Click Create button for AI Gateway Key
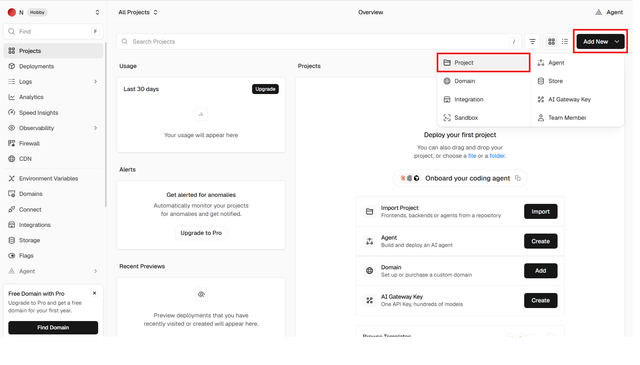The height and width of the screenshot is (365, 640). (x=540, y=300)
